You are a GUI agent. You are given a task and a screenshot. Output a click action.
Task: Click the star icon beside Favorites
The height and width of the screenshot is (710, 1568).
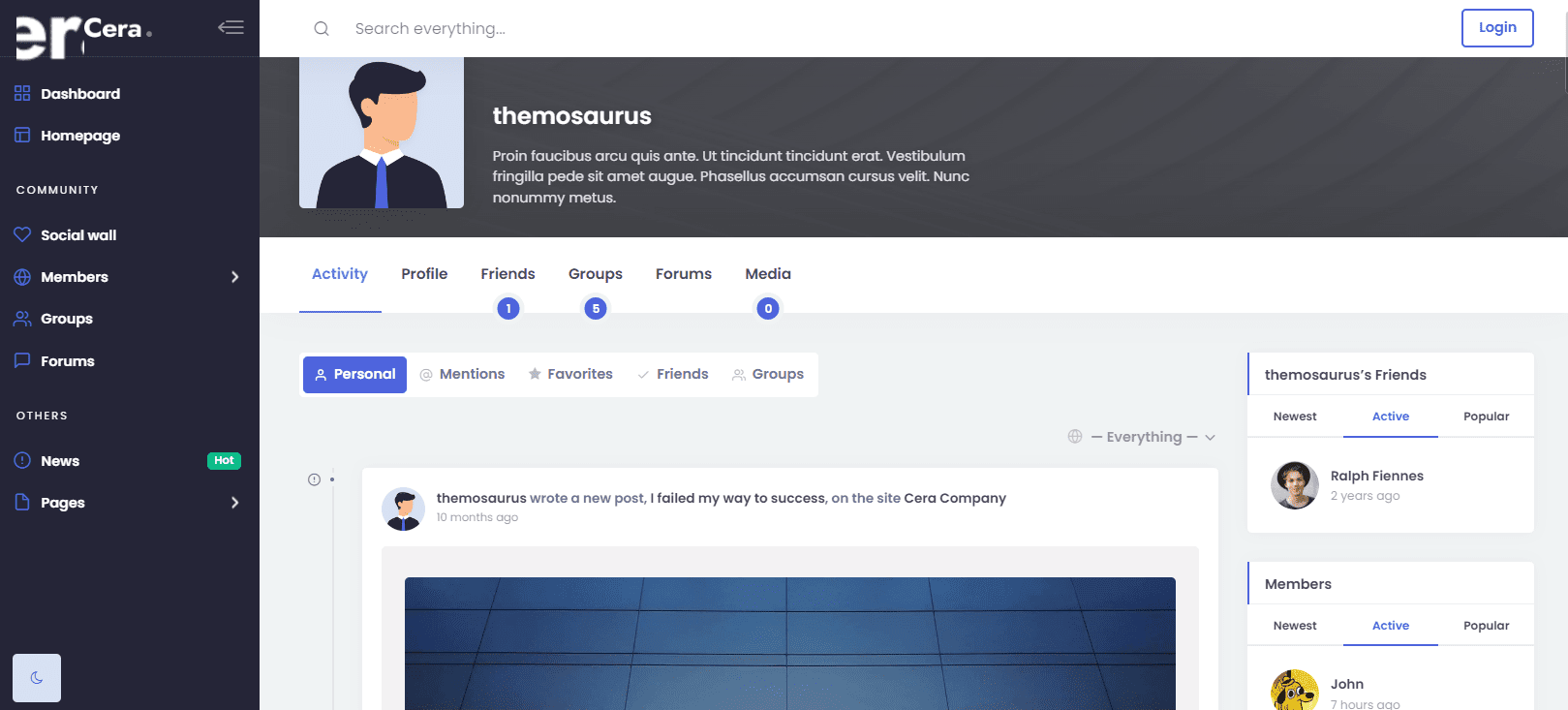(x=535, y=374)
